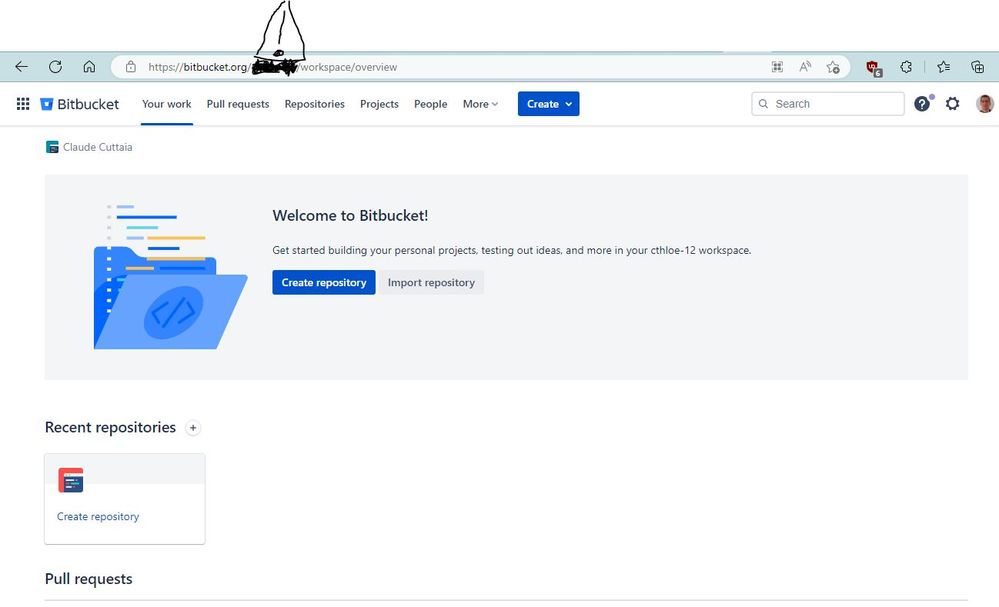The height and width of the screenshot is (607, 999).
Task: Click the Bitbucket logo
Action: (x=80, y=104)
